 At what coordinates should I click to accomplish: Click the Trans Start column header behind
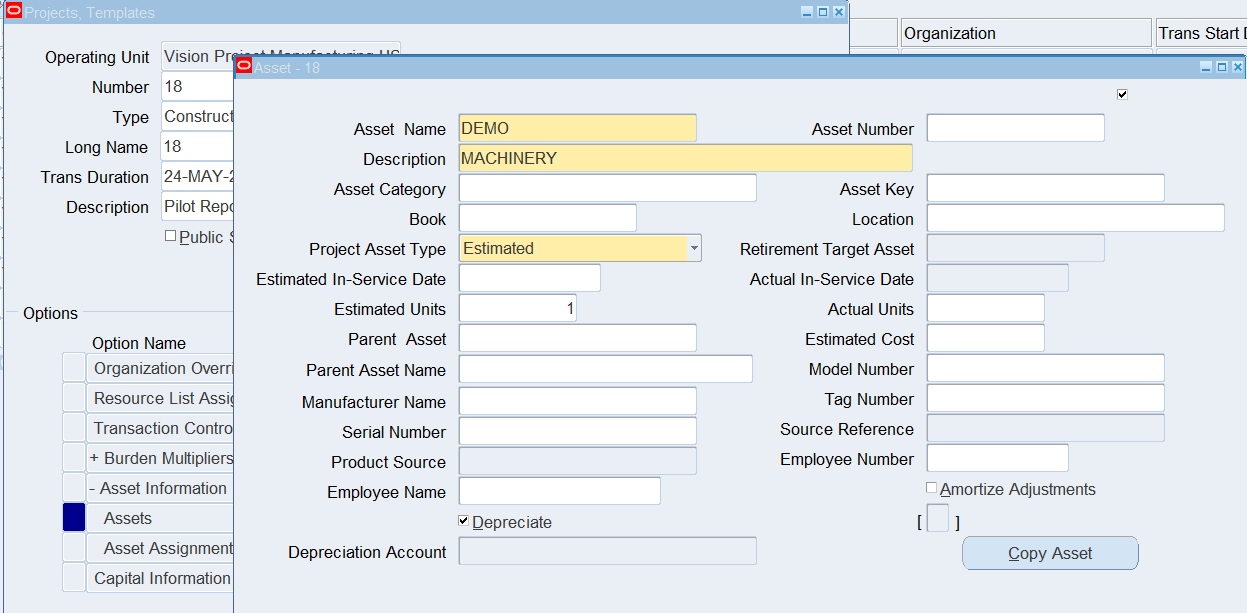(1202, 33)
